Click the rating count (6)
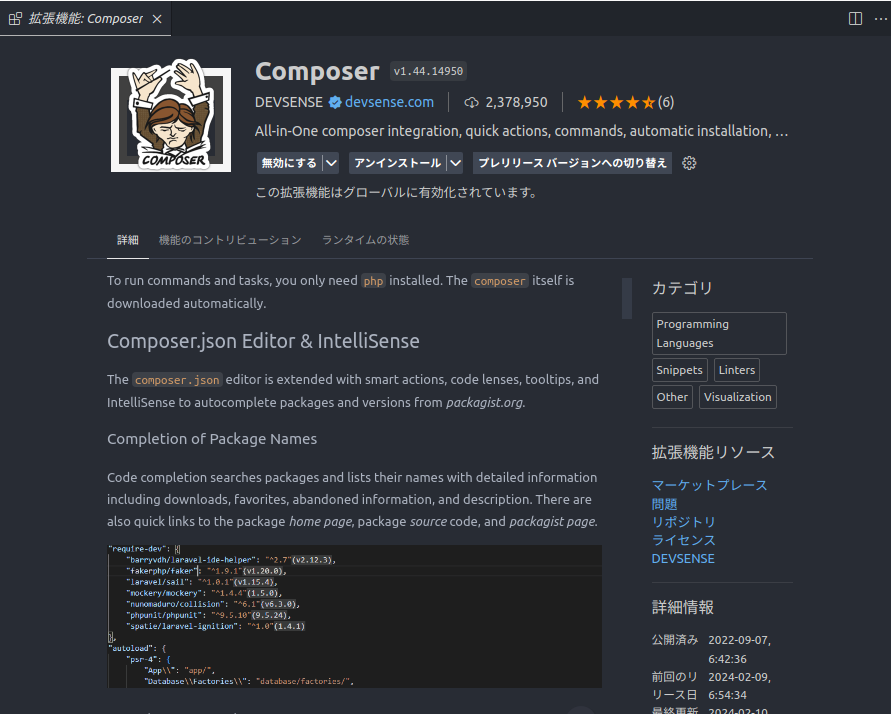Screen dimensions: 891x714 point(666,102)
